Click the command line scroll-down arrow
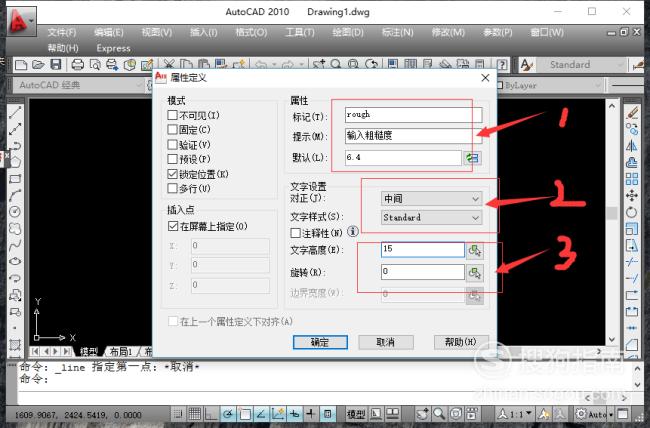Viewport: 650px width, 428px height. [638, 384]
